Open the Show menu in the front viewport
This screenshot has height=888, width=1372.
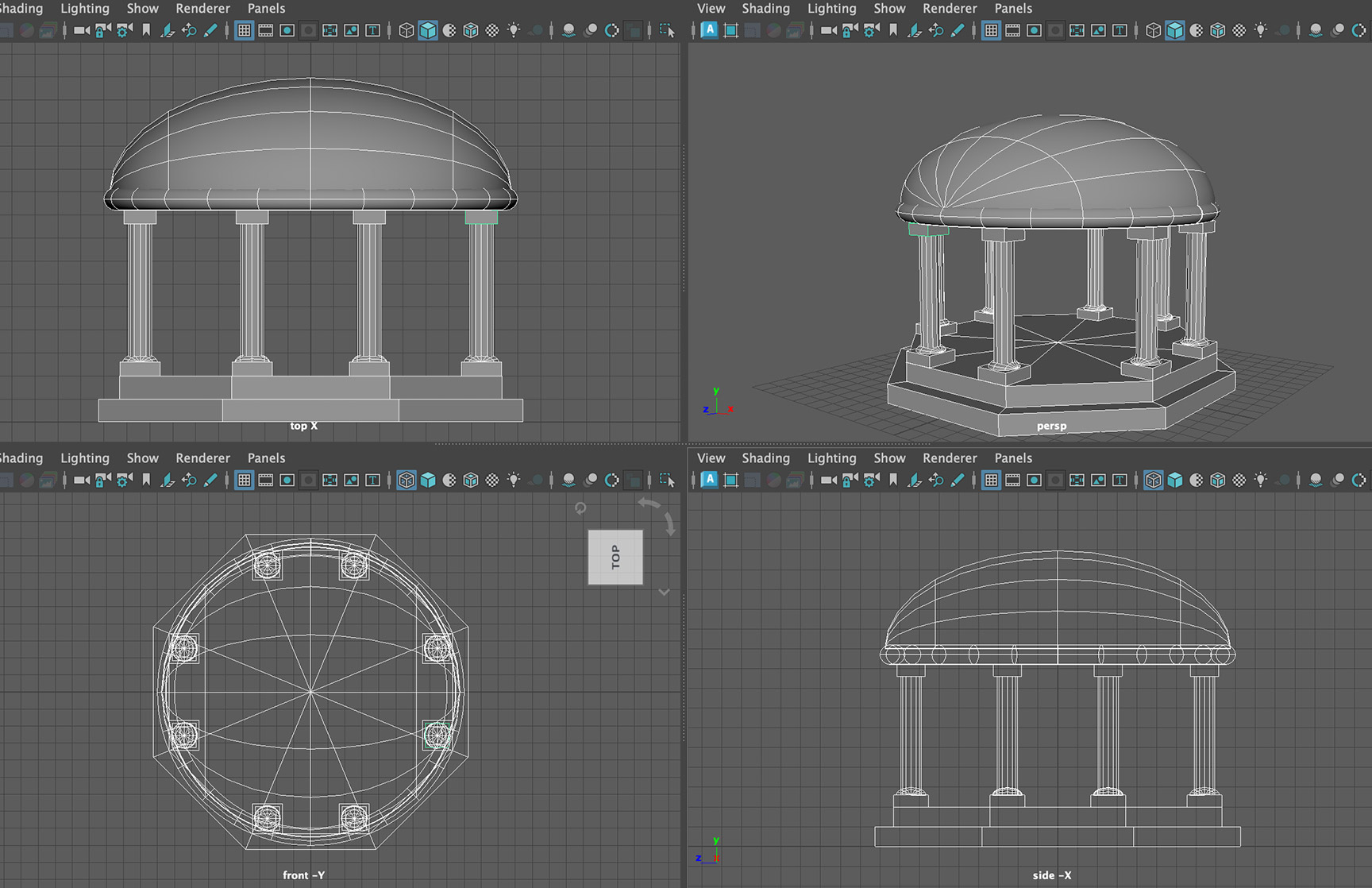click(142, 458)
